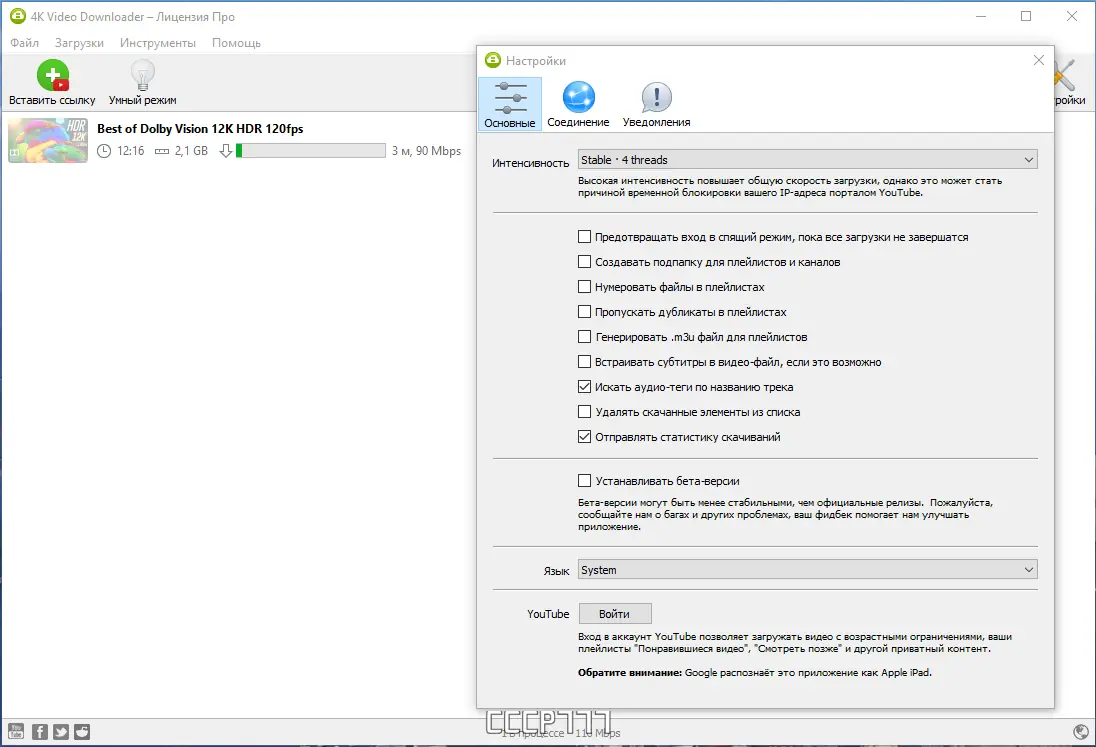The width and height of the screenshot is (1096, 747).
Task: Click the Dolby Vision video thumbnail
Action: [x=48, y=140]
